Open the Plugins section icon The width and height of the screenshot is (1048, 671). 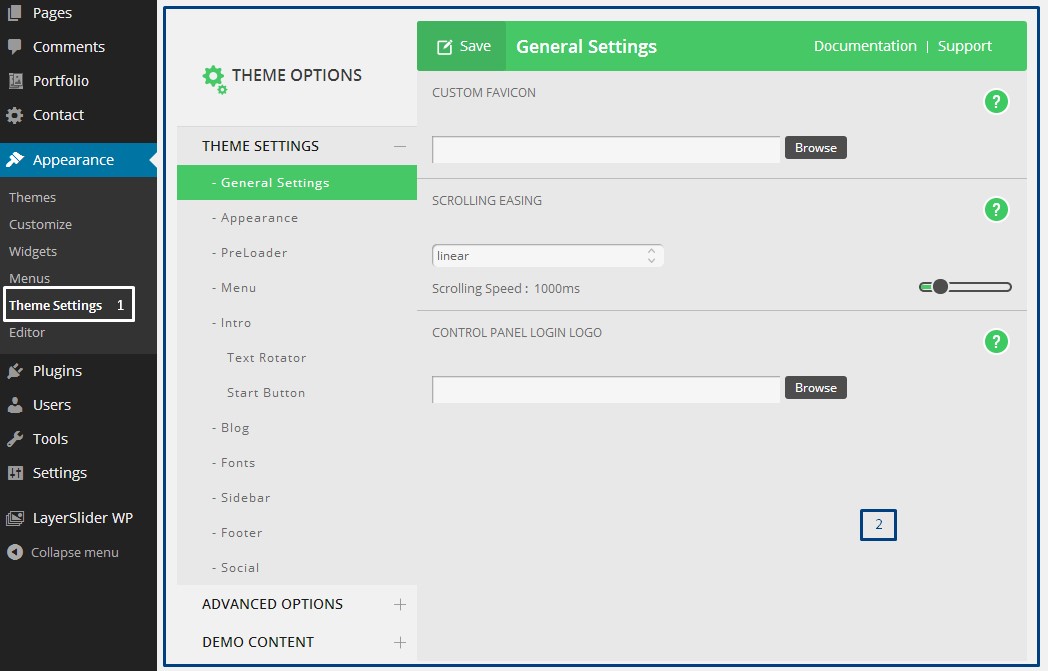coord(13,370)
